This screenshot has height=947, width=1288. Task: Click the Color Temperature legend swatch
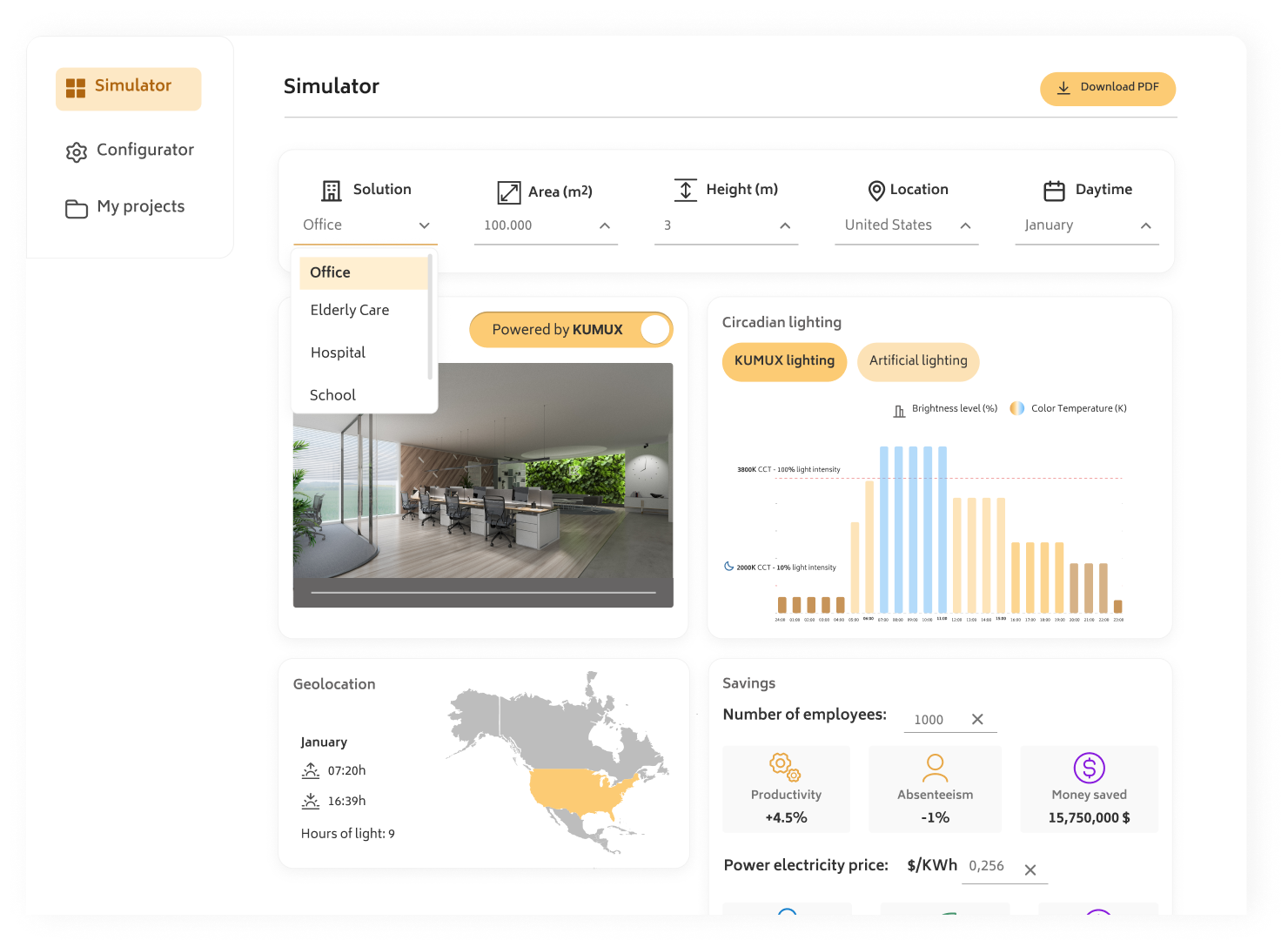point(1016,408)
